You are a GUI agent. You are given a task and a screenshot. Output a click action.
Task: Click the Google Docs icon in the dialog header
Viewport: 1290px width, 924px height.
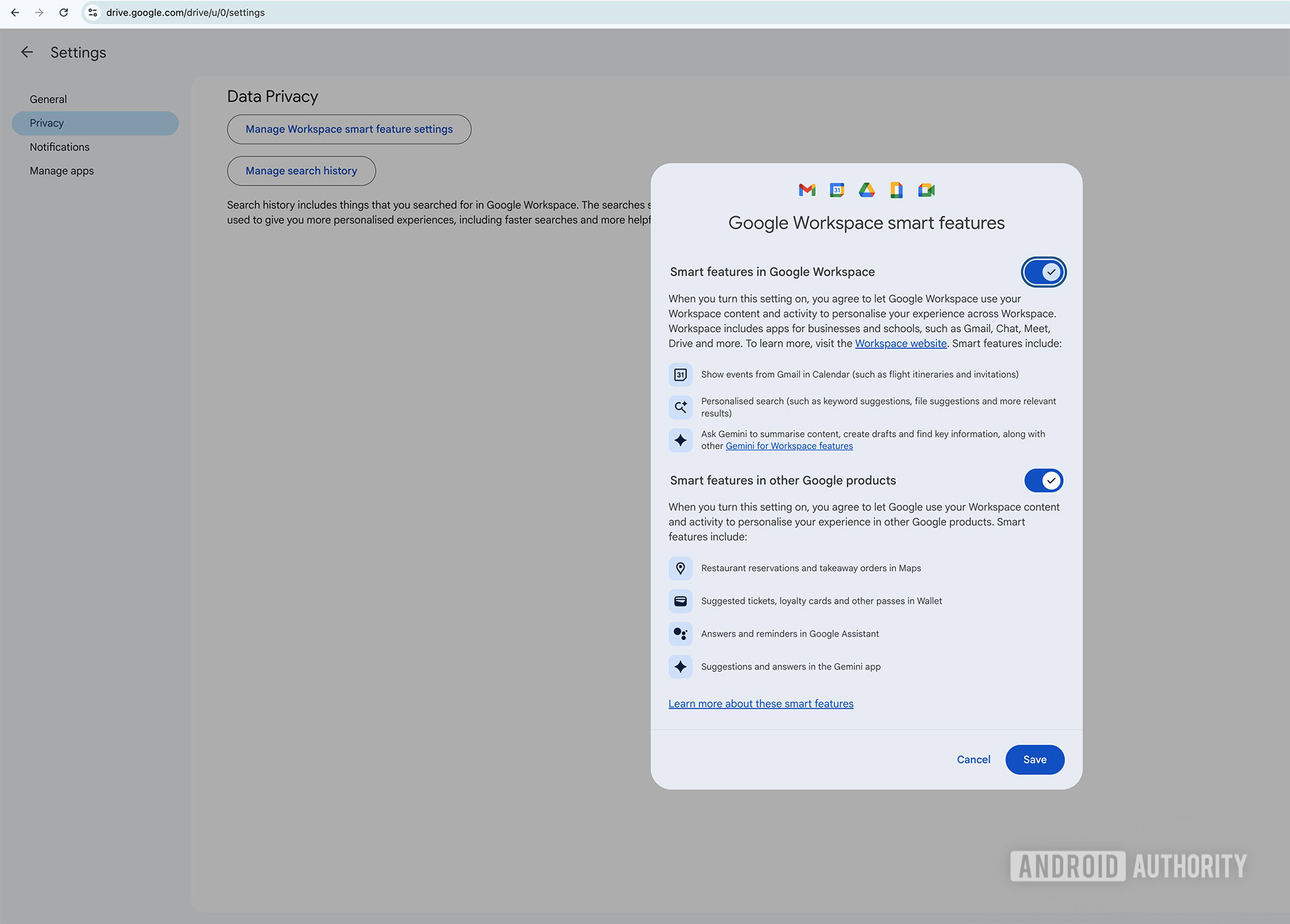coord(897,190)
